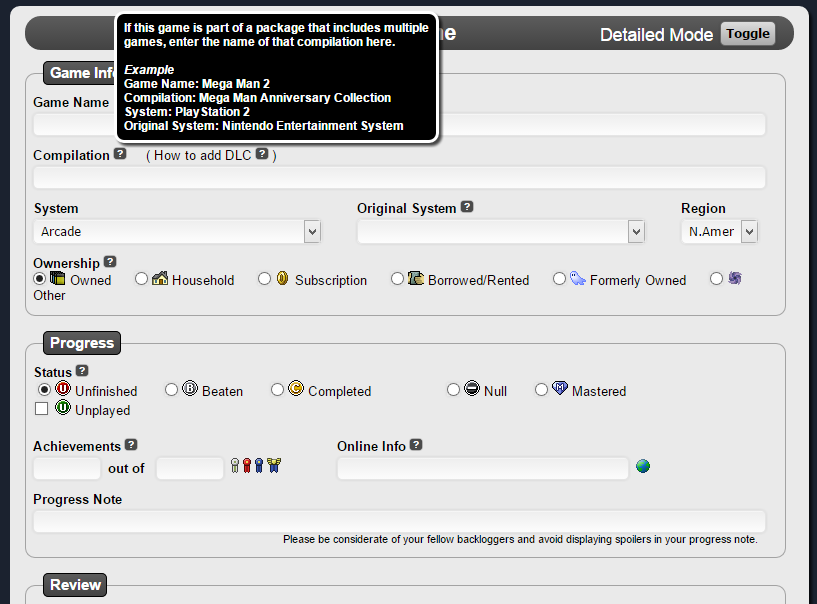Select the Borrowed/Rented radio button
Viewport: 817px width, 604px height.
pos(397,279)
